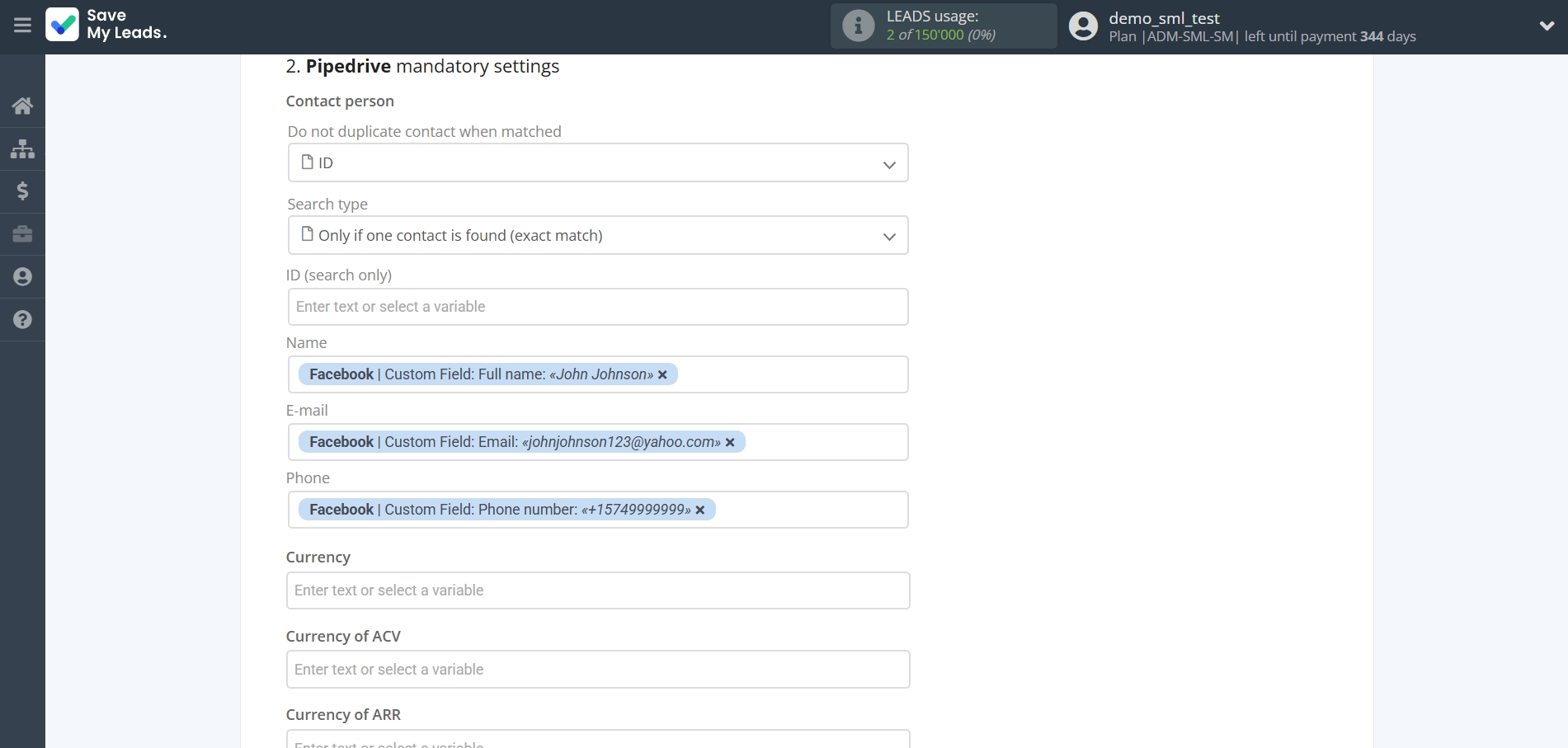Screen dimensions: 1568x748
Task: Click the ID (search only) input field
Action: coord(597,306)
